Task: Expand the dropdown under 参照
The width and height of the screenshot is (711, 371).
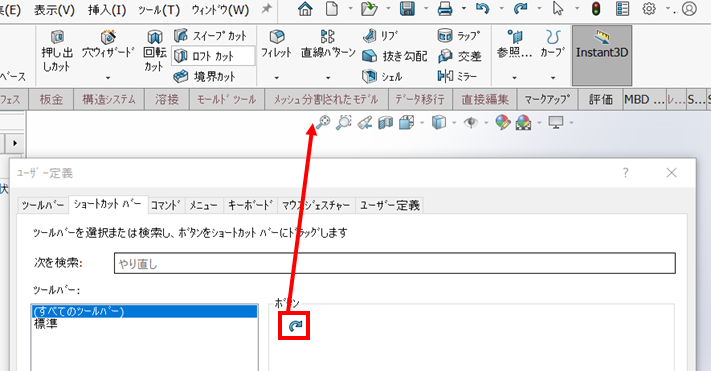Action: [514, 78]
